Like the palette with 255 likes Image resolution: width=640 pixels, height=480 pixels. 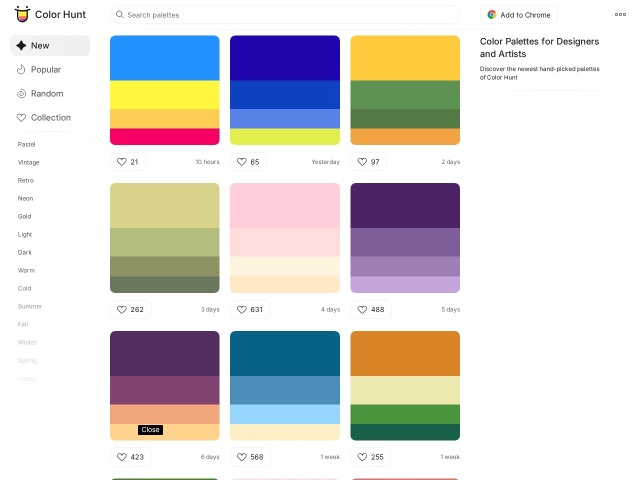[x=370, y=457]
